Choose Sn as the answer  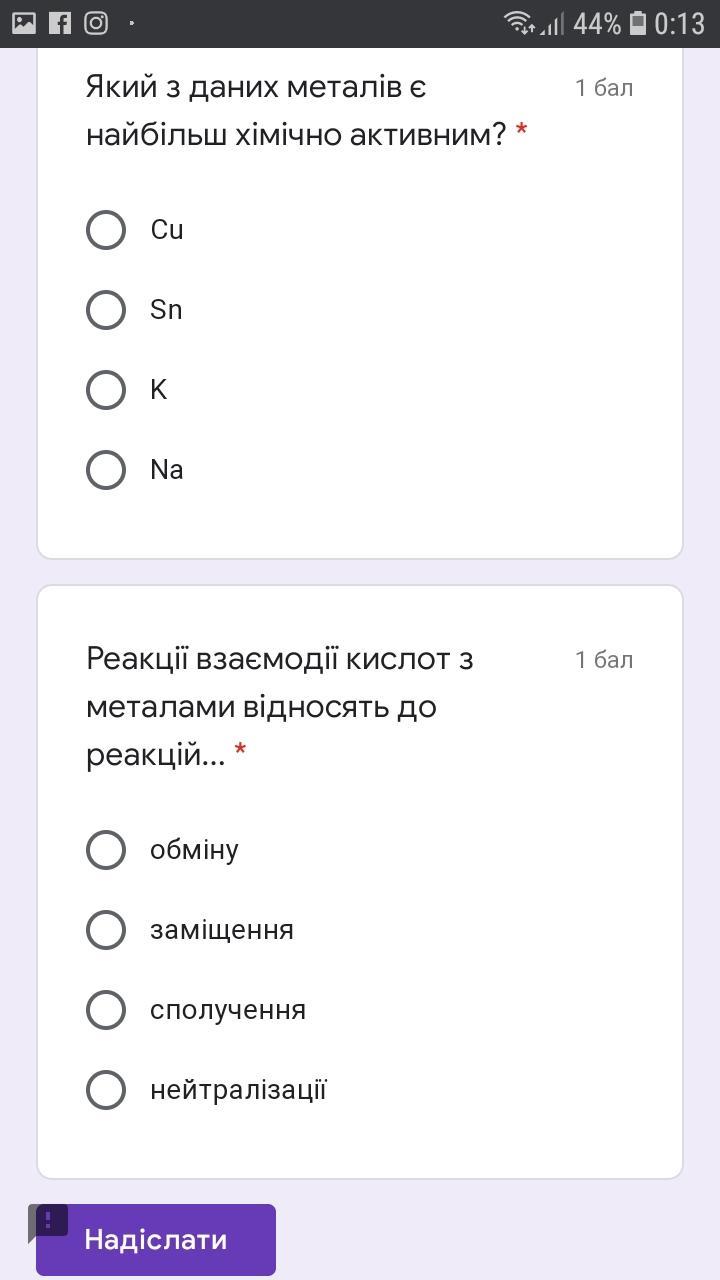(106, 310)
